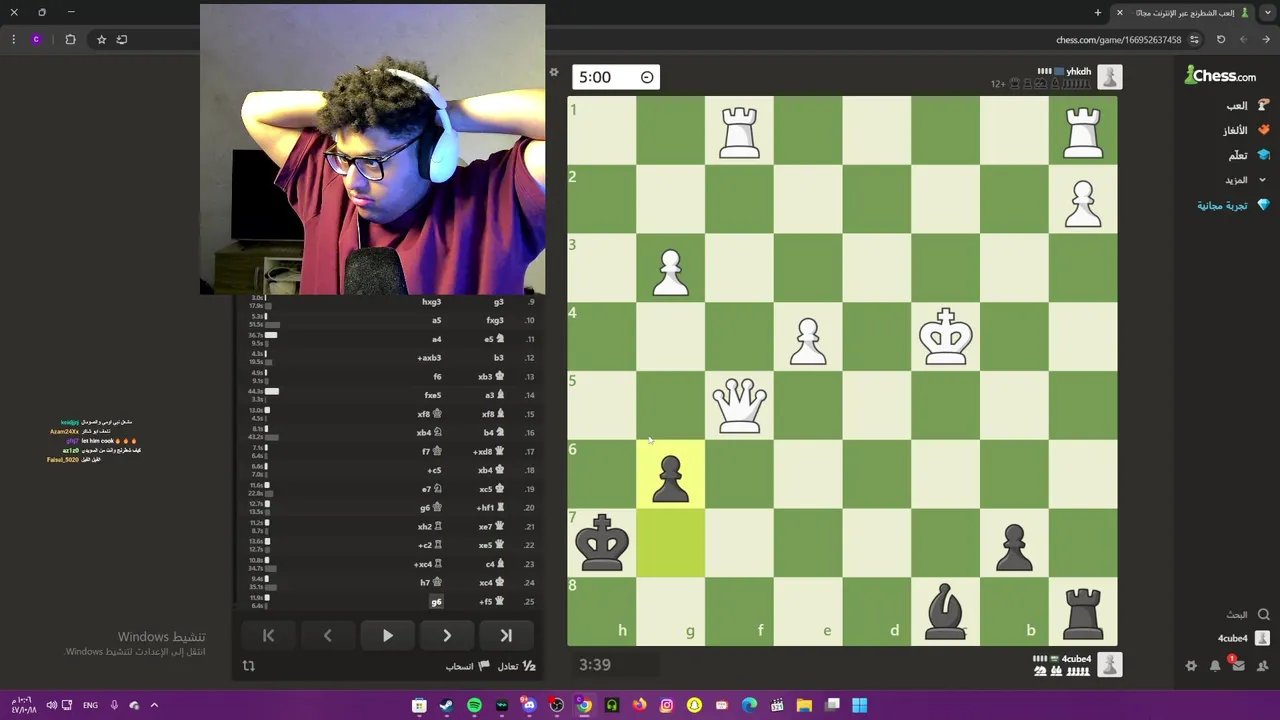Open the browser profile avatar icon

click(36, 39)
